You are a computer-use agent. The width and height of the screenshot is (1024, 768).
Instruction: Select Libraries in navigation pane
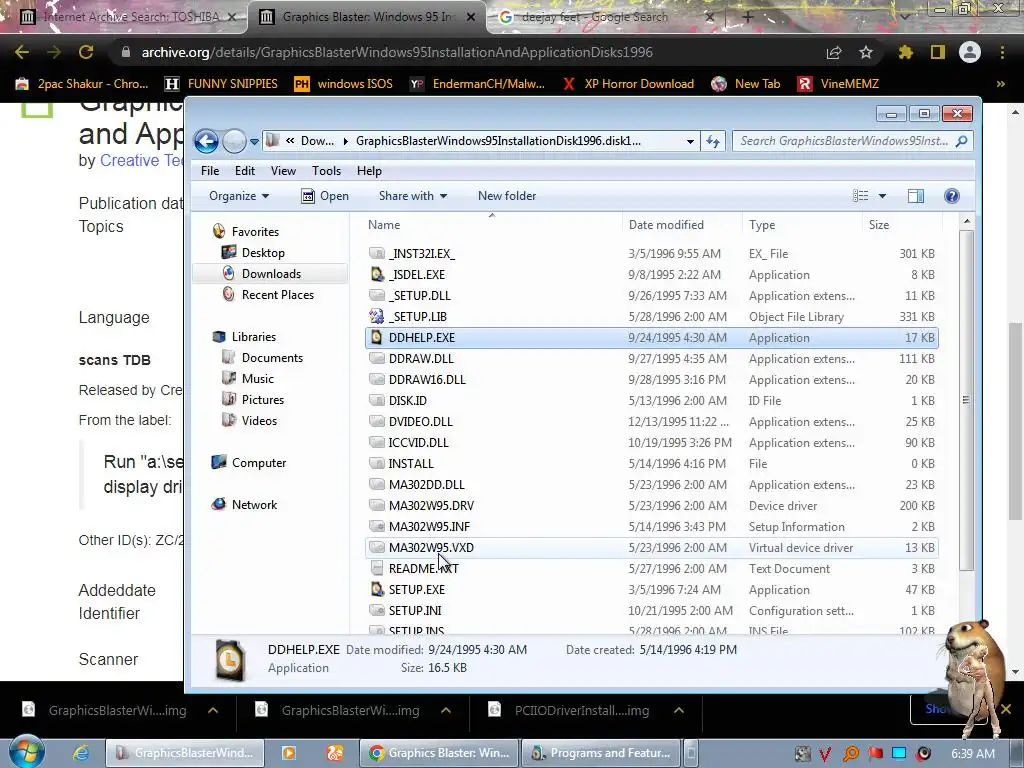point(253,337)
